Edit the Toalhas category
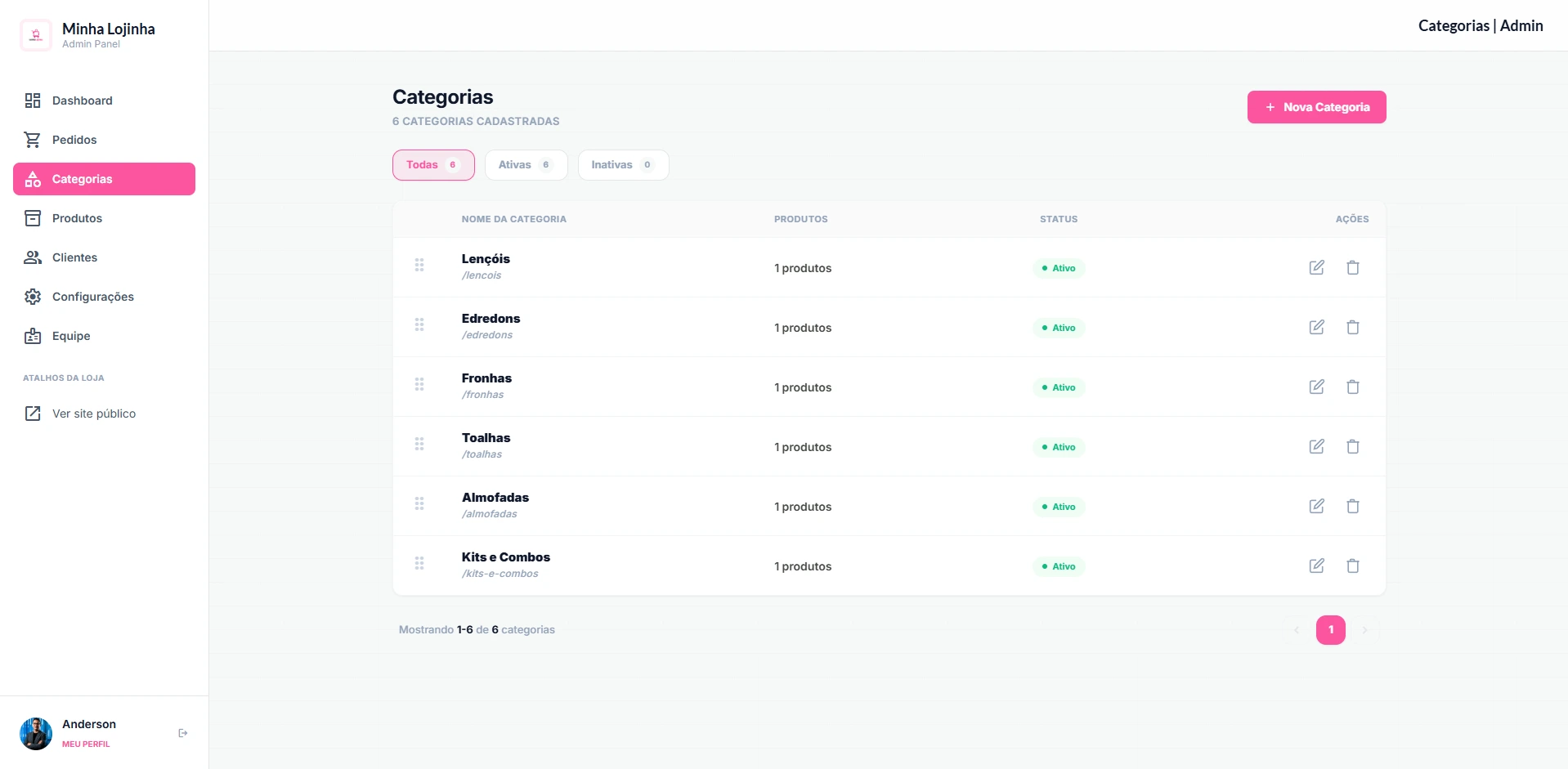Viewport: 1568px width, 769px height. (1316, 446)
